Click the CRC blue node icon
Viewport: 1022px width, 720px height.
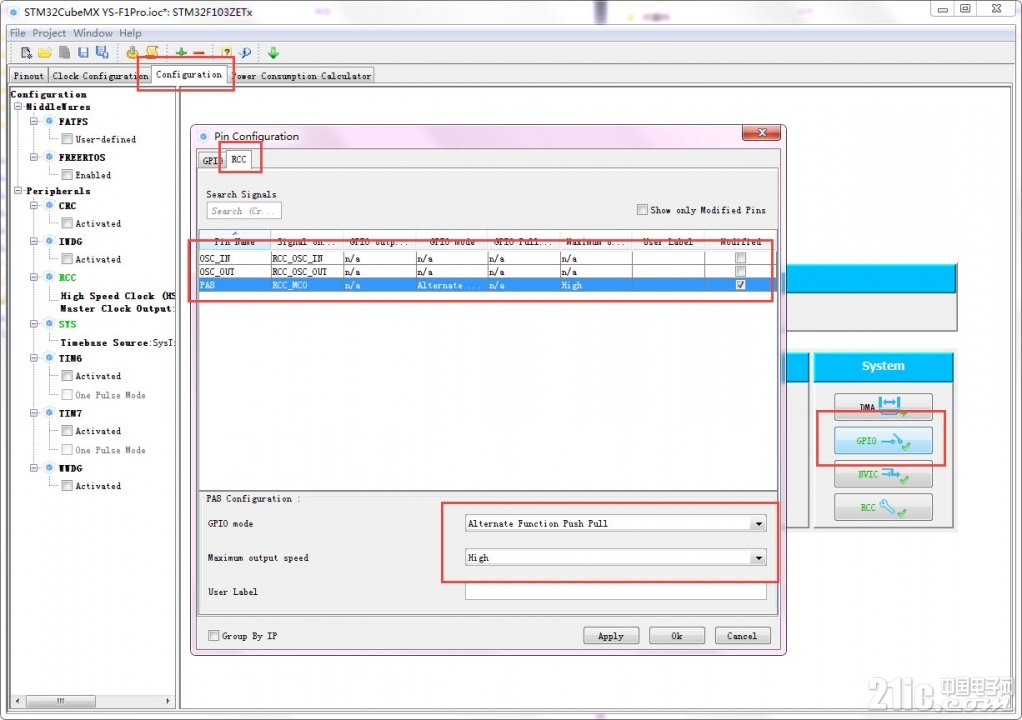49,205
